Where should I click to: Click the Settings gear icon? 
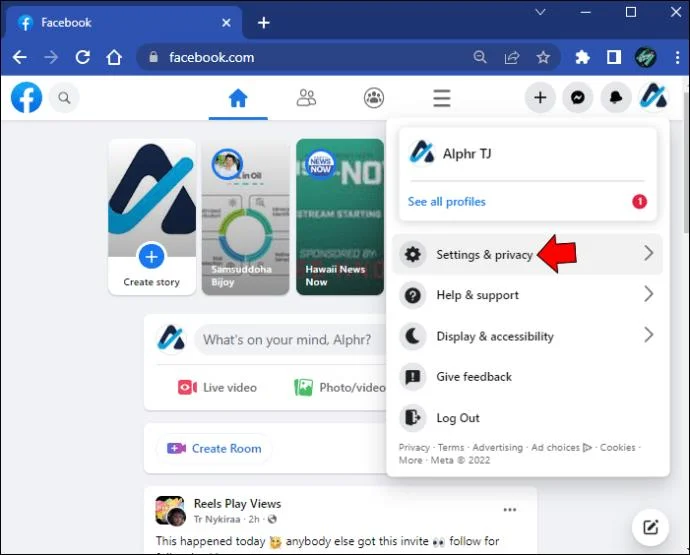pos(413,254)
